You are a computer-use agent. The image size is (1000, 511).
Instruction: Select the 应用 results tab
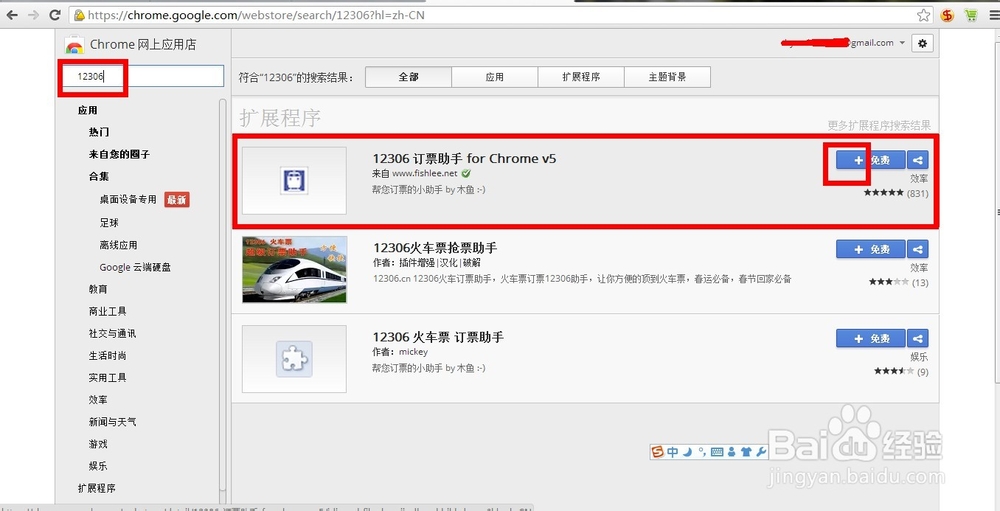pos(494,77)
